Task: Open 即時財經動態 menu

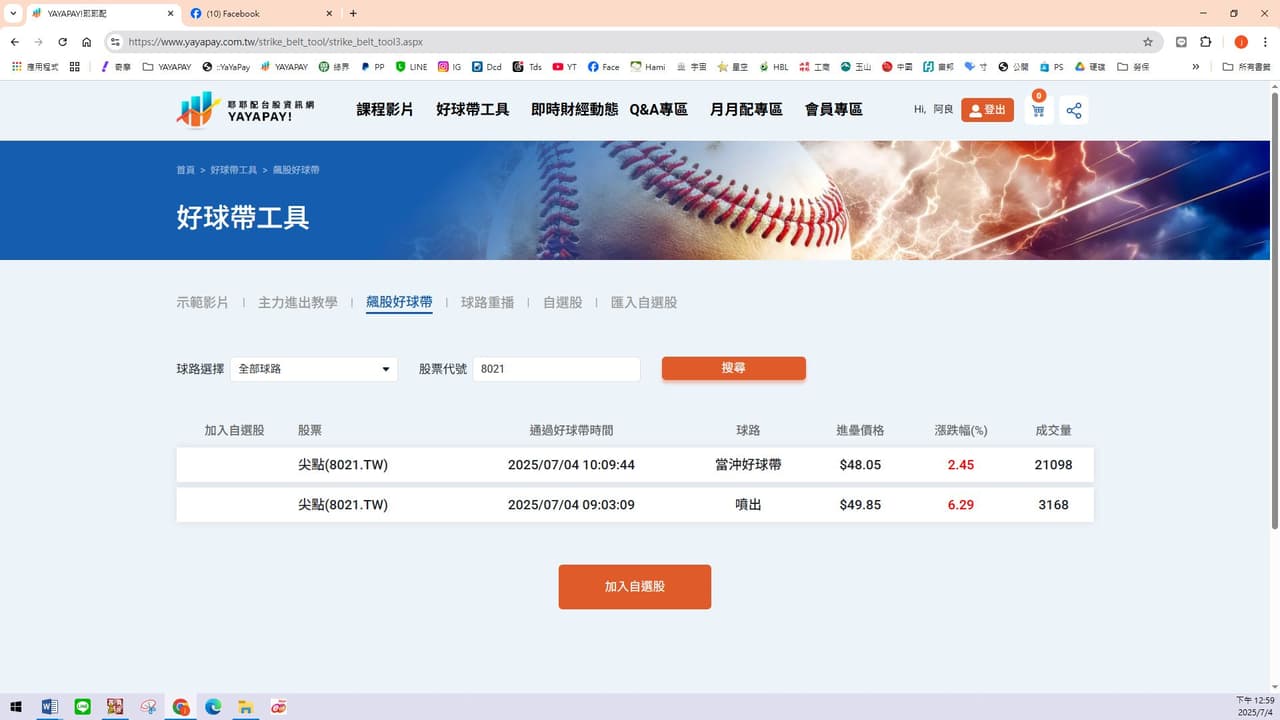Action: pyautogui.click(x=575, y=110)
